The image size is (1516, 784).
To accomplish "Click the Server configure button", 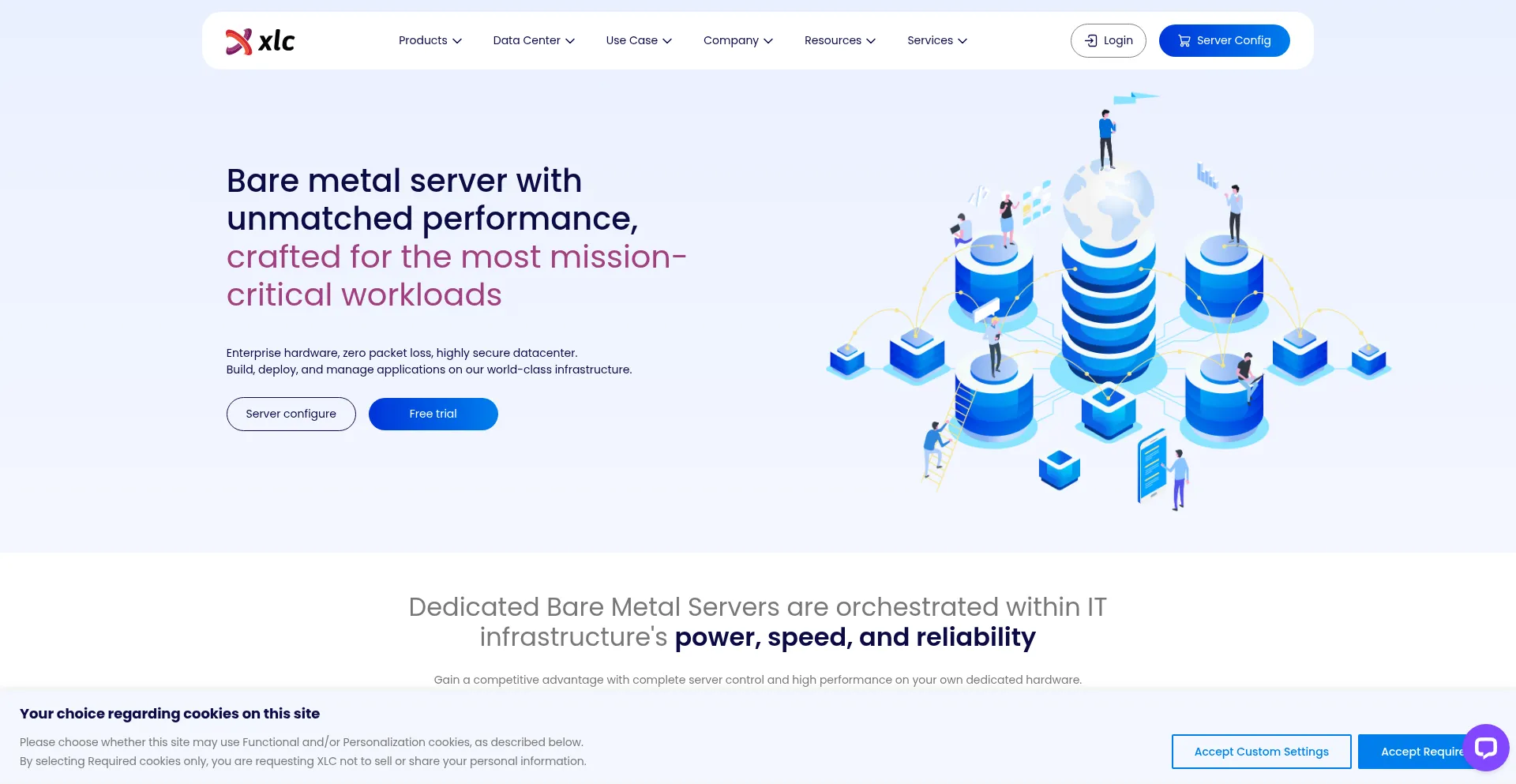I will click(x=291, y=414).
